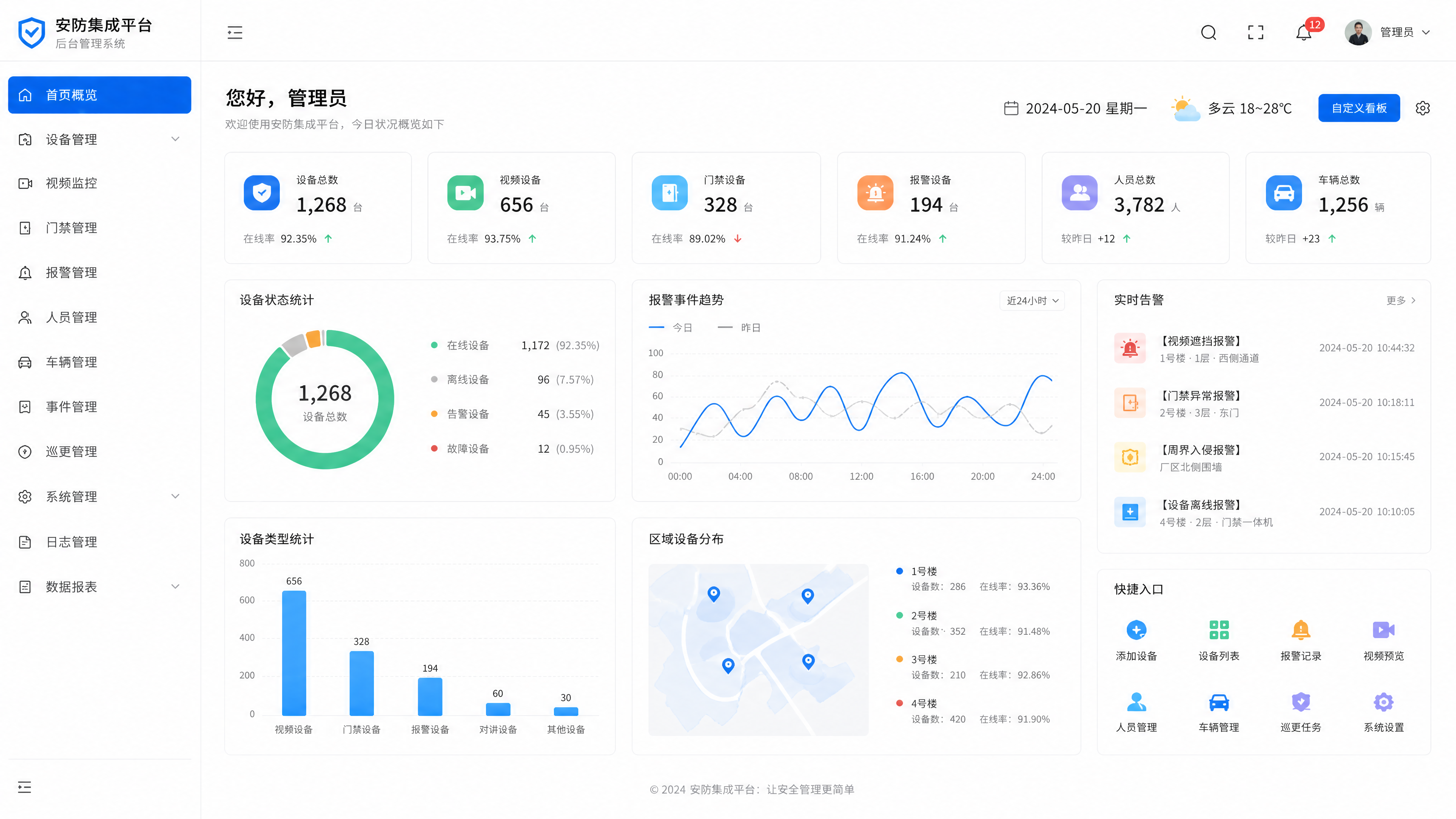Open 车辆管理 sidebar menu item
This screenshot has height=819, width=1456.
point(99,362)
